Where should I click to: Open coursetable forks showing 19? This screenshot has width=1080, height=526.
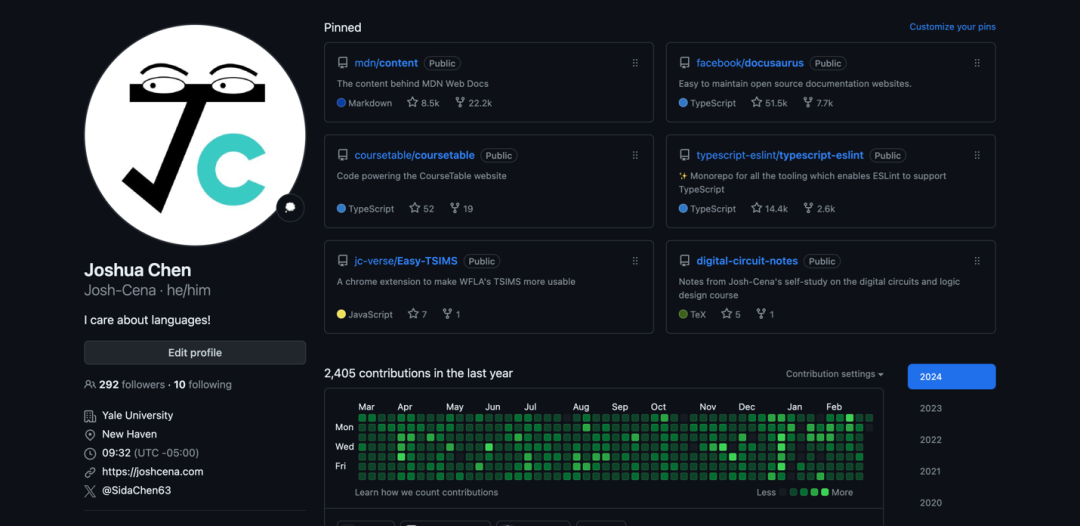[x=461, y=208]
